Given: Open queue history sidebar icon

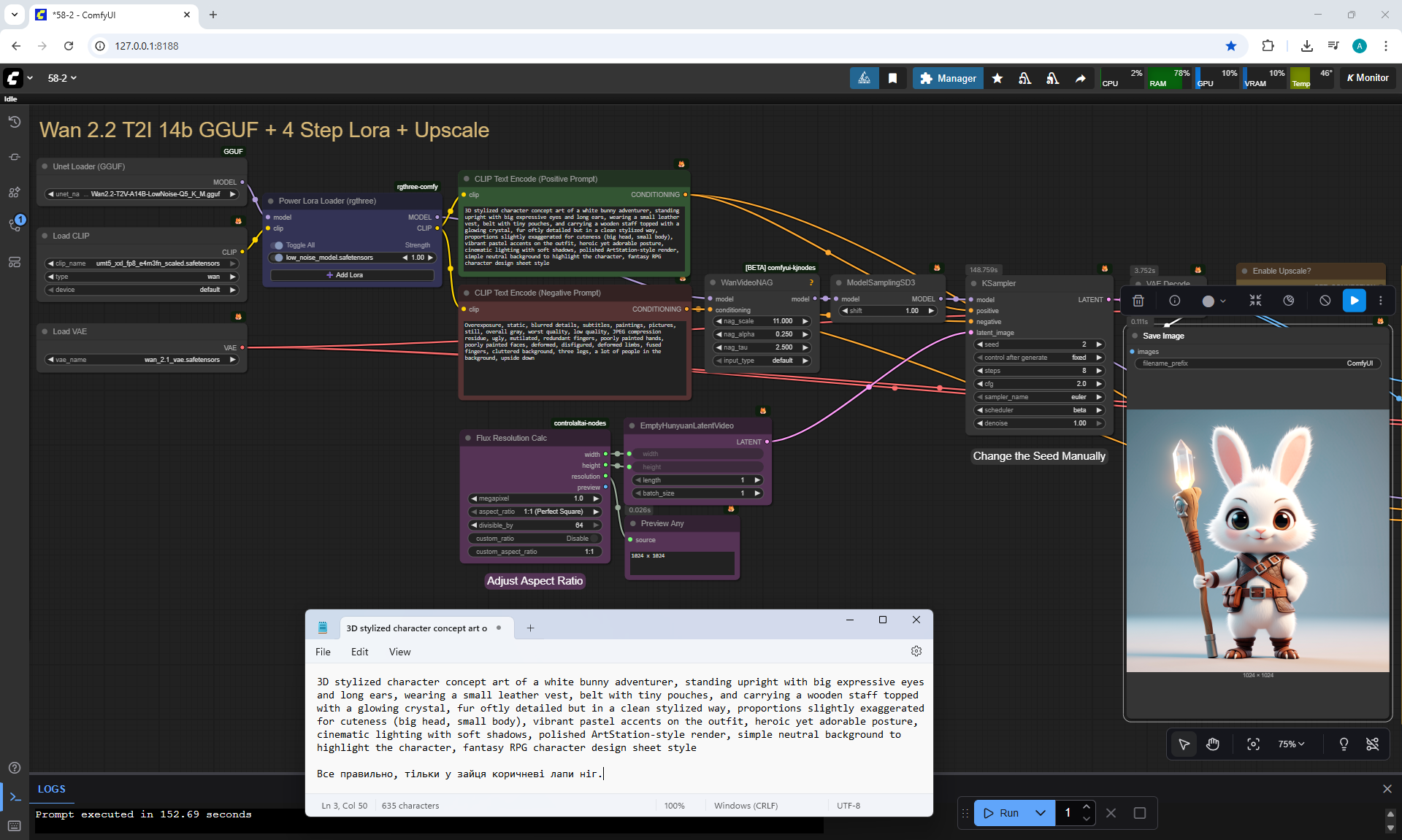Looking at the screenshot, I should click(x=14, y=122).
